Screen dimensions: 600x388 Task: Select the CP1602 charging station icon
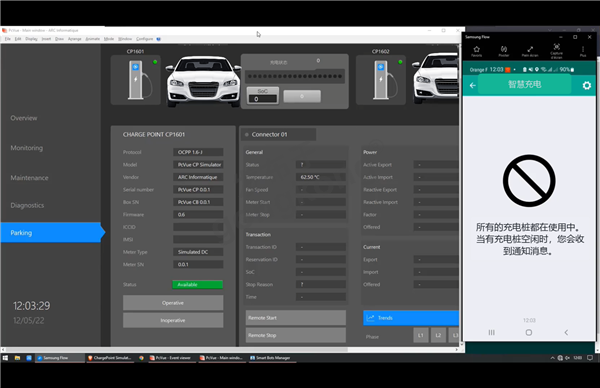[x=381, y=80]
